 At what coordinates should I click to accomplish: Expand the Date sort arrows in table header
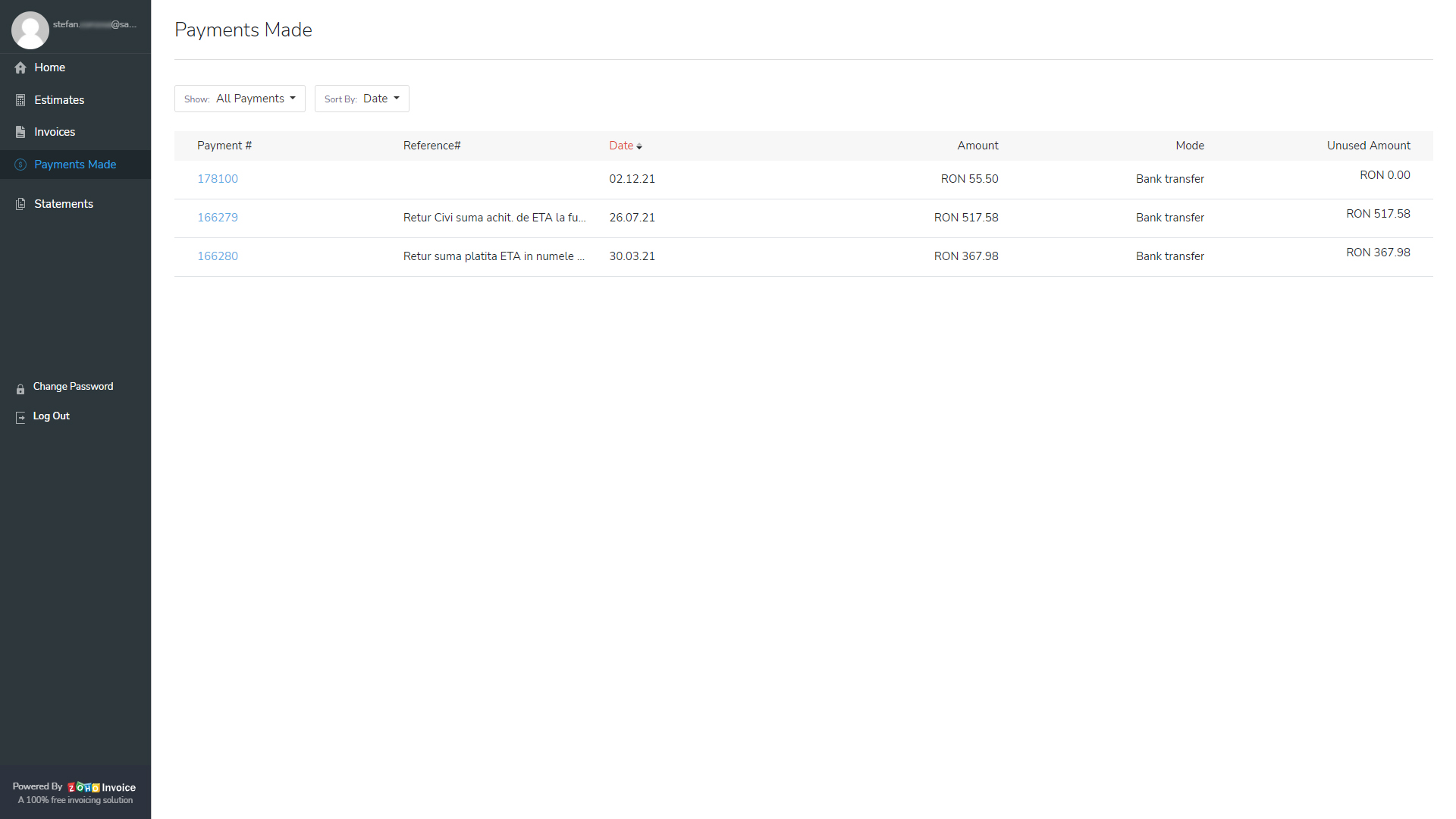(x=639, y=146)
